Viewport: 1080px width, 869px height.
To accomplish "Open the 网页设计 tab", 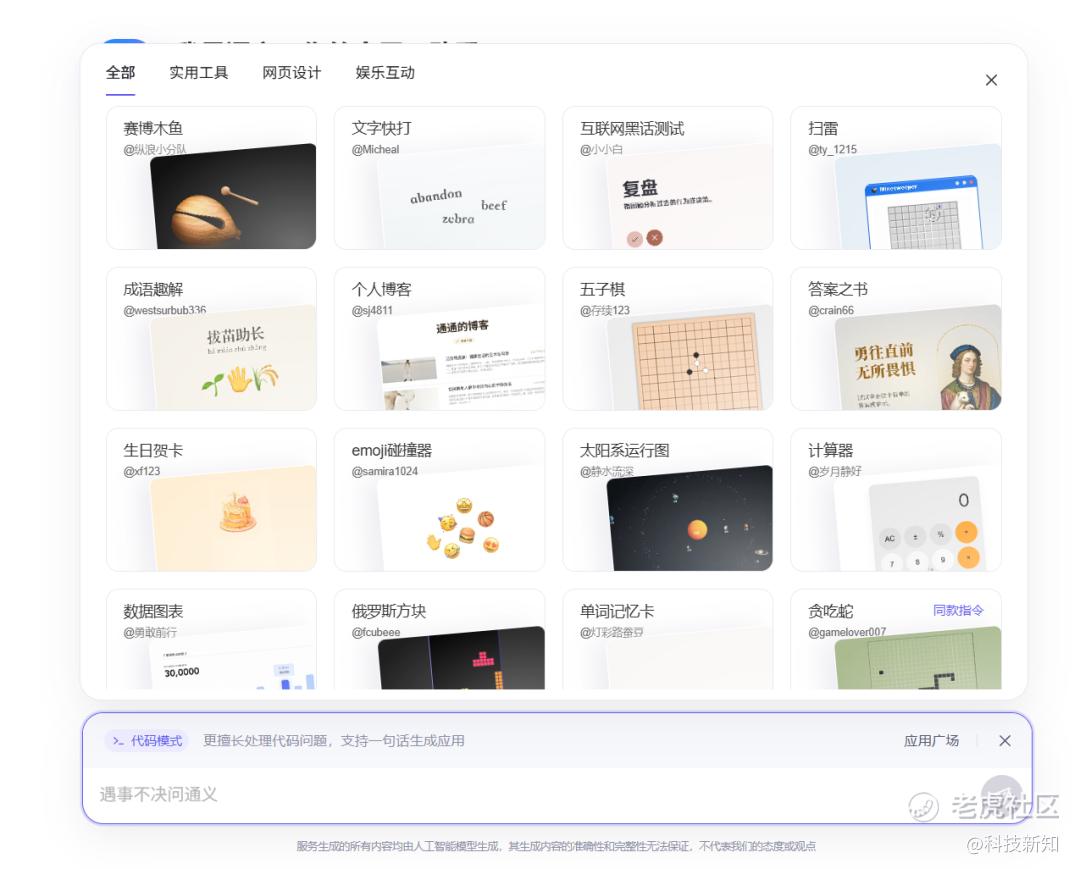I will (x=291, y=72).
